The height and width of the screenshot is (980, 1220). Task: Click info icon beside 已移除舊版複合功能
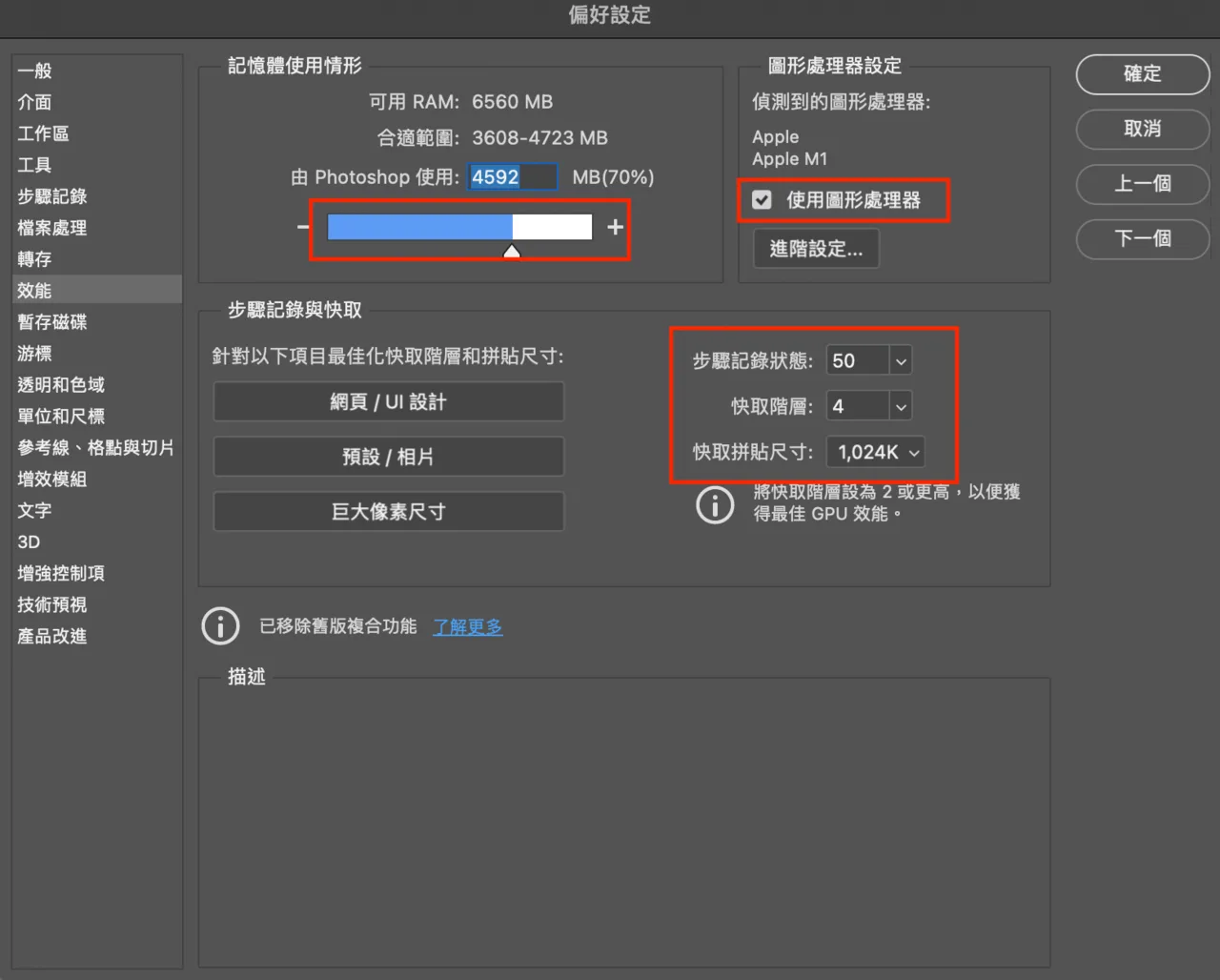220,626
